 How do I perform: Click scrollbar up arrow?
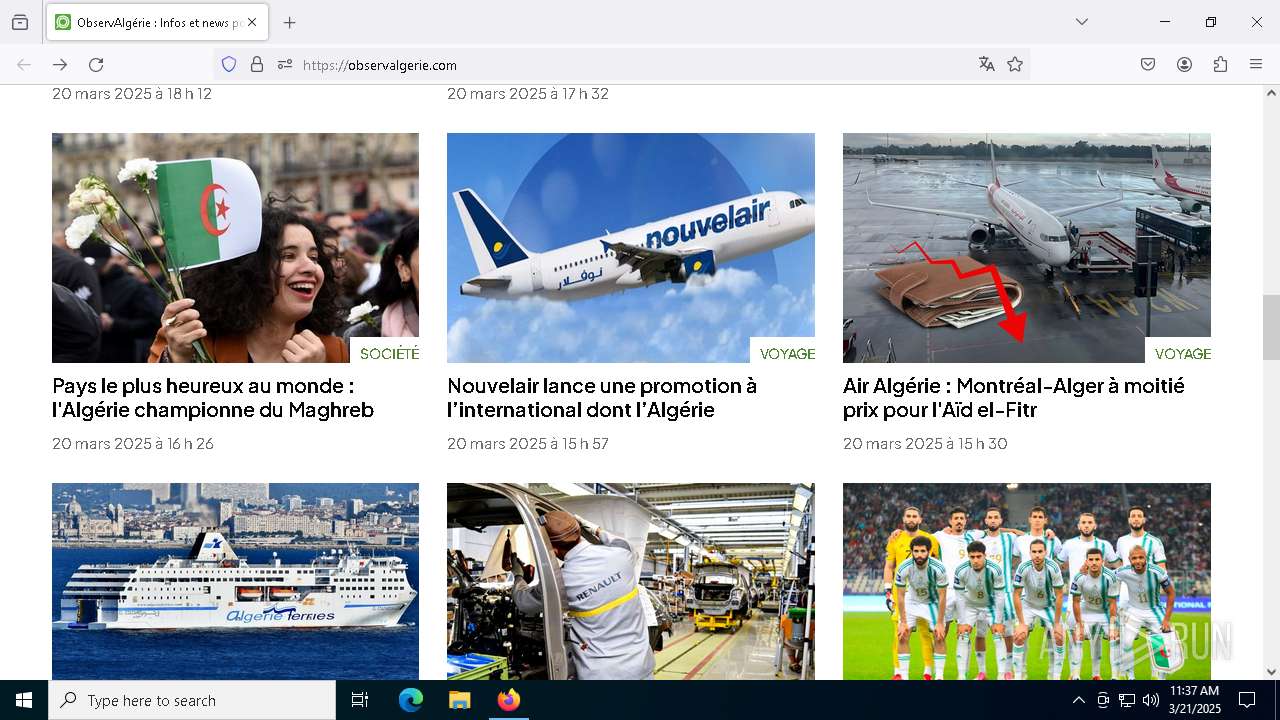point(1271,92)
